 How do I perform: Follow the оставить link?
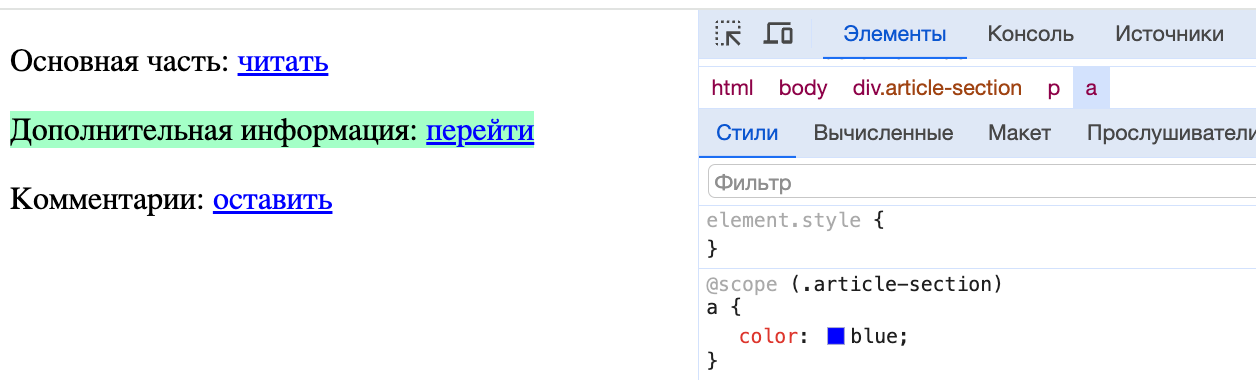pyautogui.click(x=272, y=199)
